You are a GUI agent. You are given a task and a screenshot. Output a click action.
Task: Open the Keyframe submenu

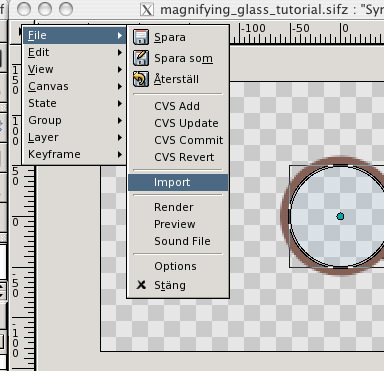click(x=74, y=154)
